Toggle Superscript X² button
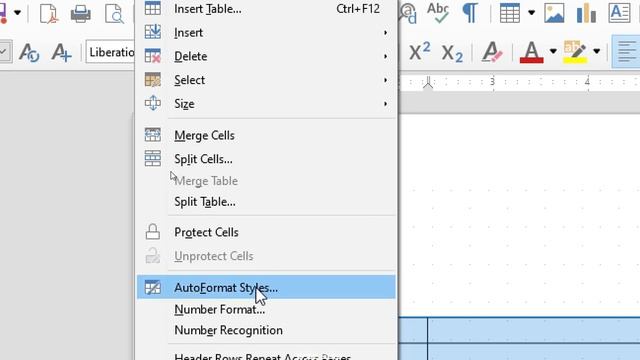The image size is (640, 360). coord(420,51)
